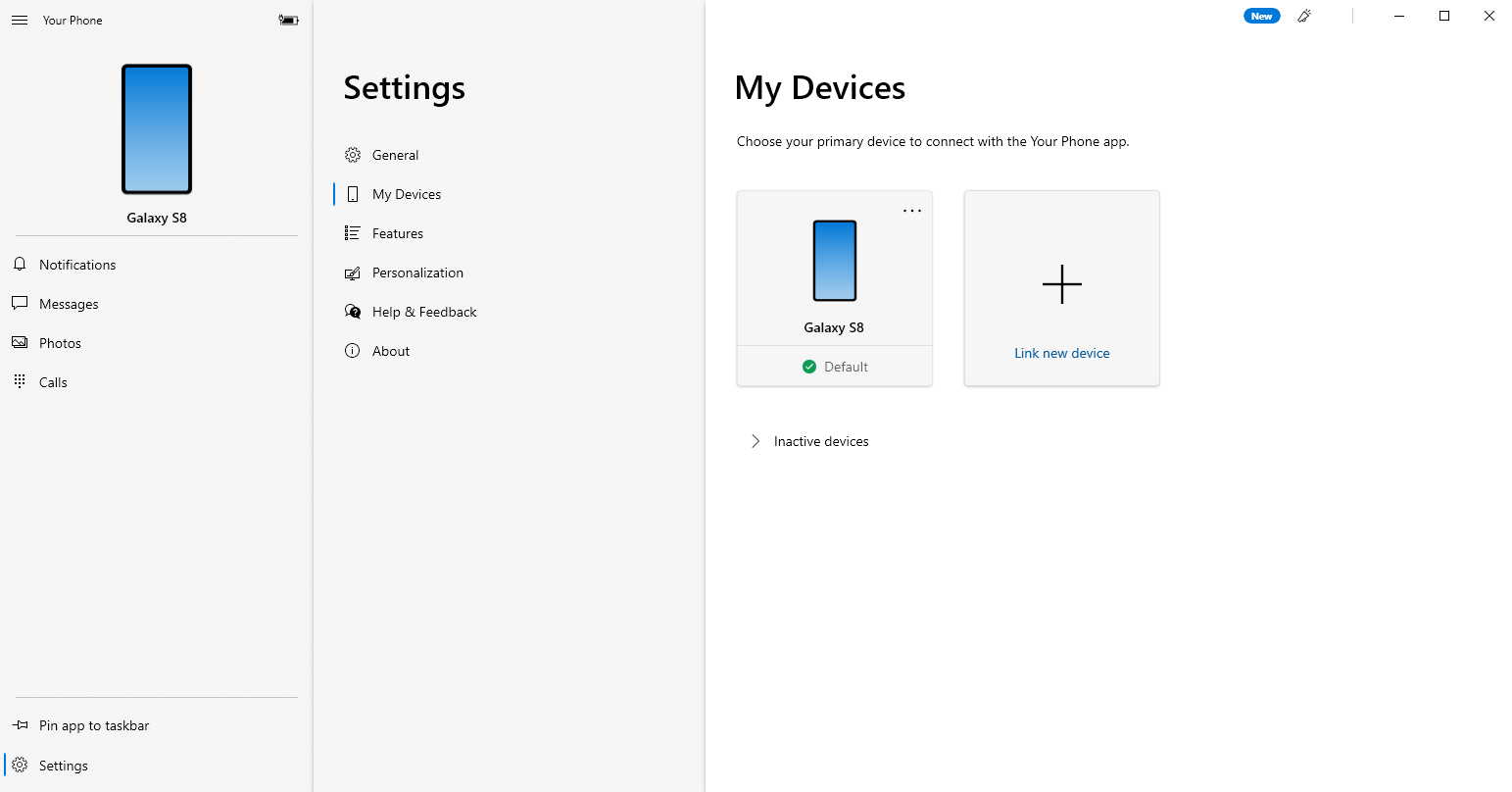Click the Messages chat bubble icon
The image size is (1512, 792).
click(20, 304)
